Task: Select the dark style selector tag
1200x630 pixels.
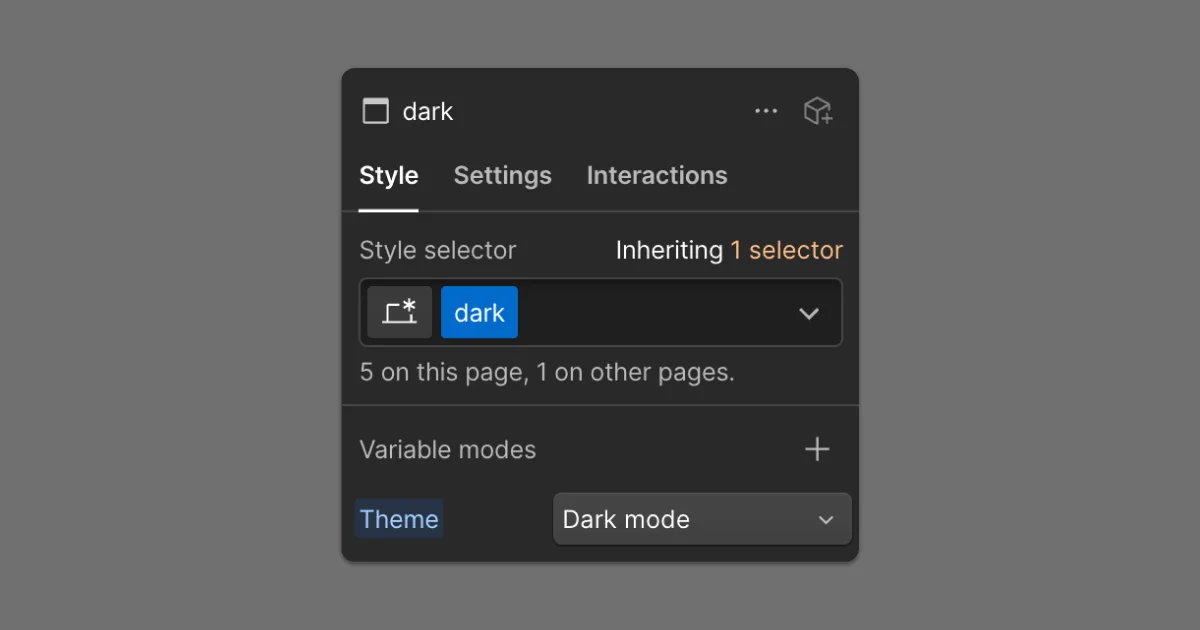Action: 479,312
